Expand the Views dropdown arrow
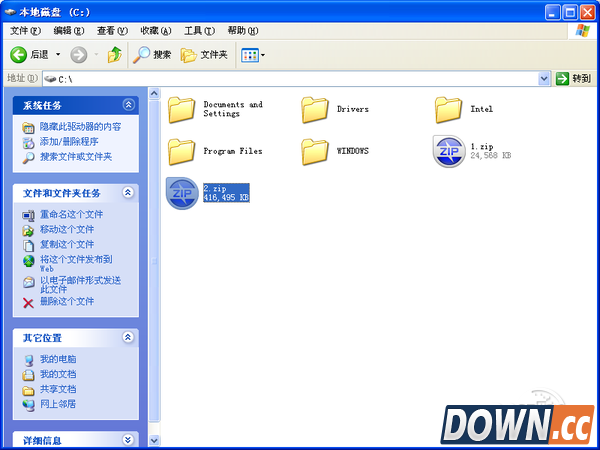 [263, 55]
